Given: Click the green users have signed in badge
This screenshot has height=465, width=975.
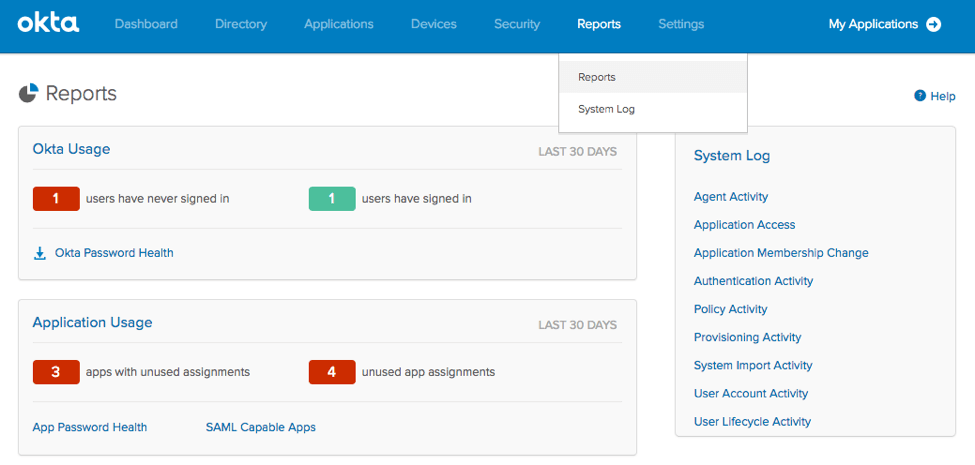Looking at the screenshot, I should (332, 198).
